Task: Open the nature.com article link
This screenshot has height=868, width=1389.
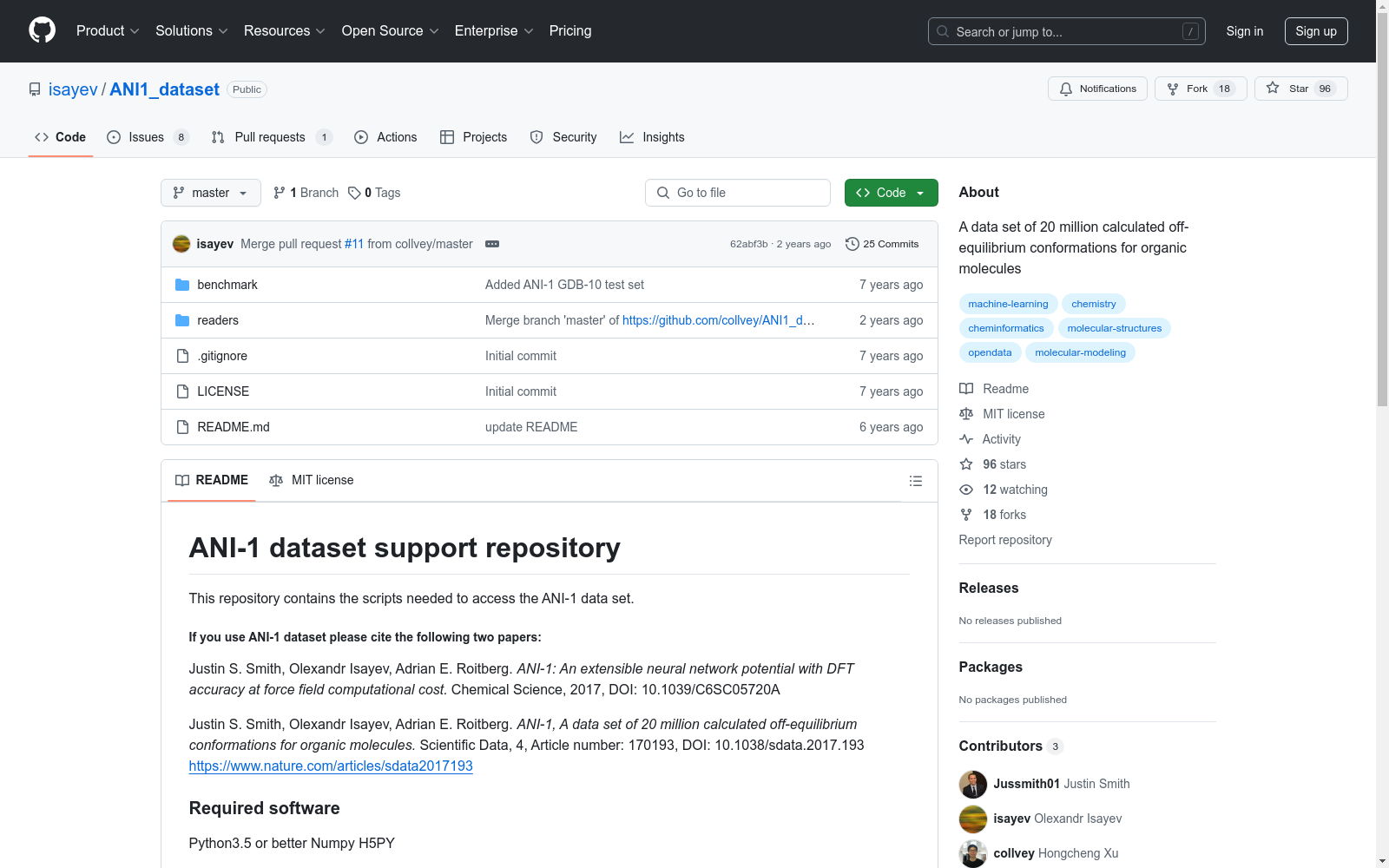Action: click(331, 766)
